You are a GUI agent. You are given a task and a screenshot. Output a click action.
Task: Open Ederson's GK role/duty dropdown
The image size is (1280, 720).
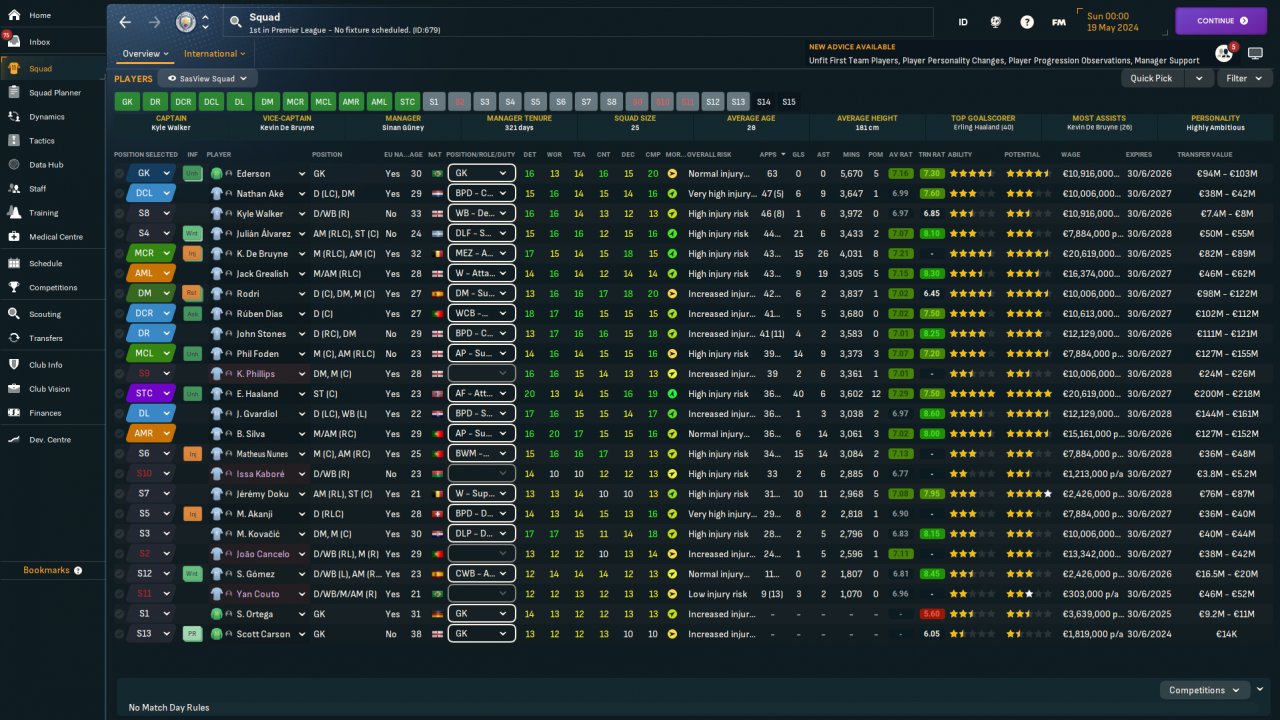click(x=482, y=174)
